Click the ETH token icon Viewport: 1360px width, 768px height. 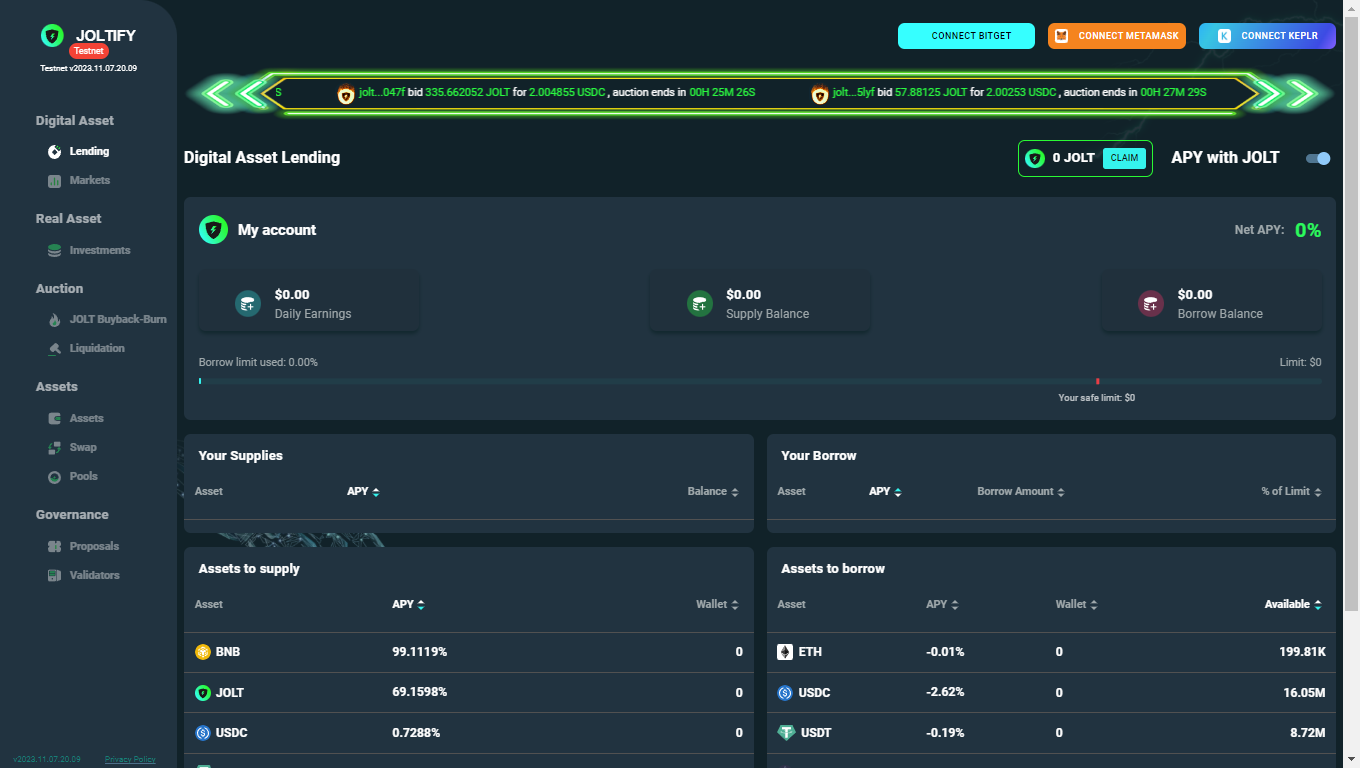785,652
